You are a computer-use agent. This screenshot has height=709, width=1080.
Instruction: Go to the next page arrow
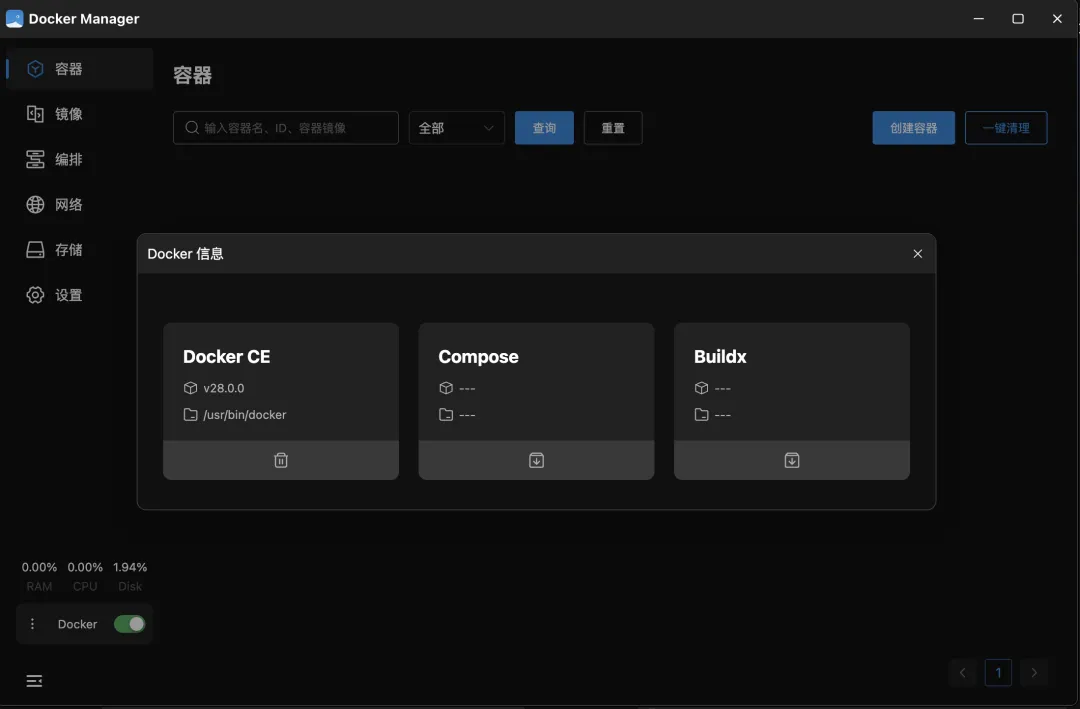pyautogui.click(x=1034, y=672)
